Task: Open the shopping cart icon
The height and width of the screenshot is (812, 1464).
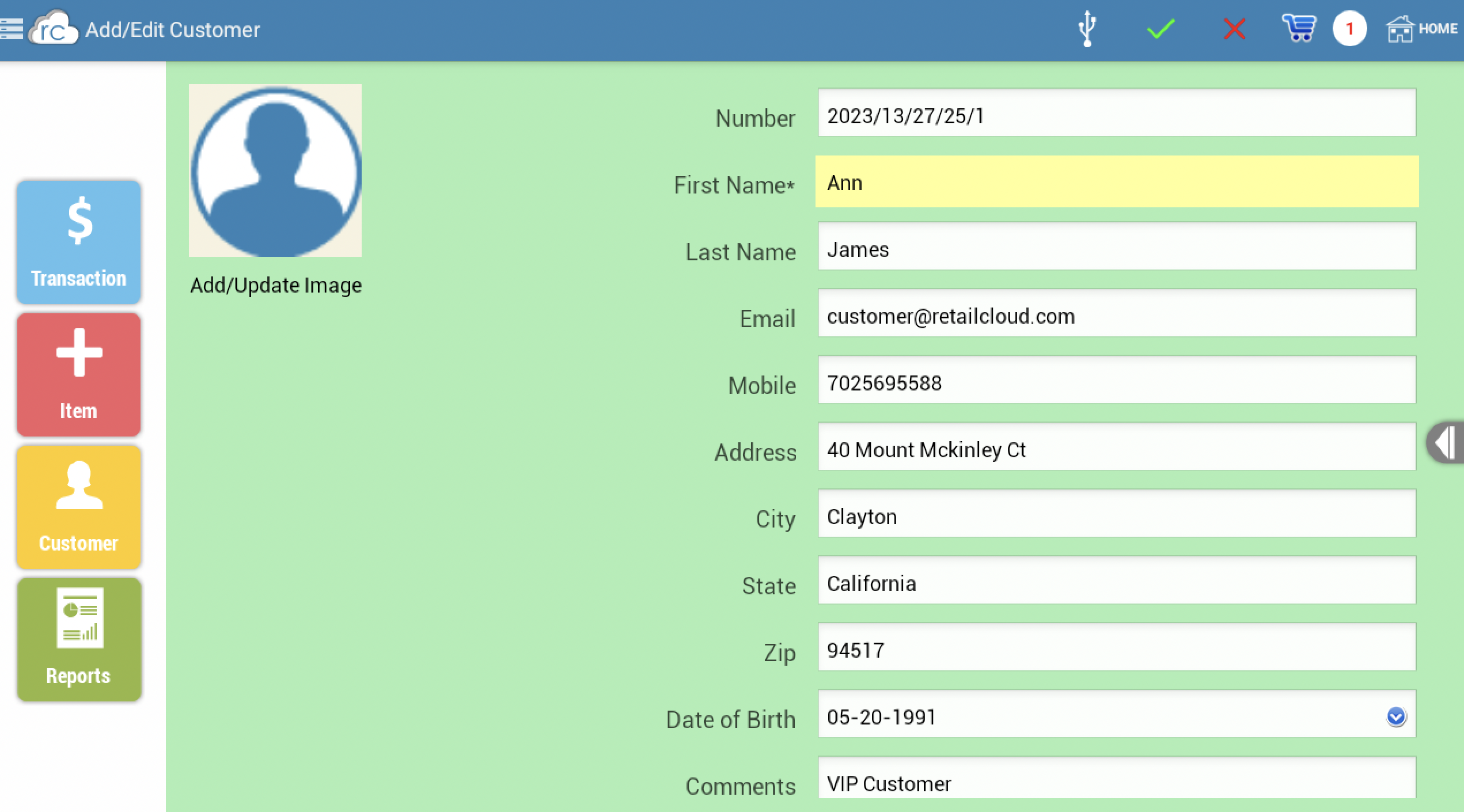Action: [1299, 28]
